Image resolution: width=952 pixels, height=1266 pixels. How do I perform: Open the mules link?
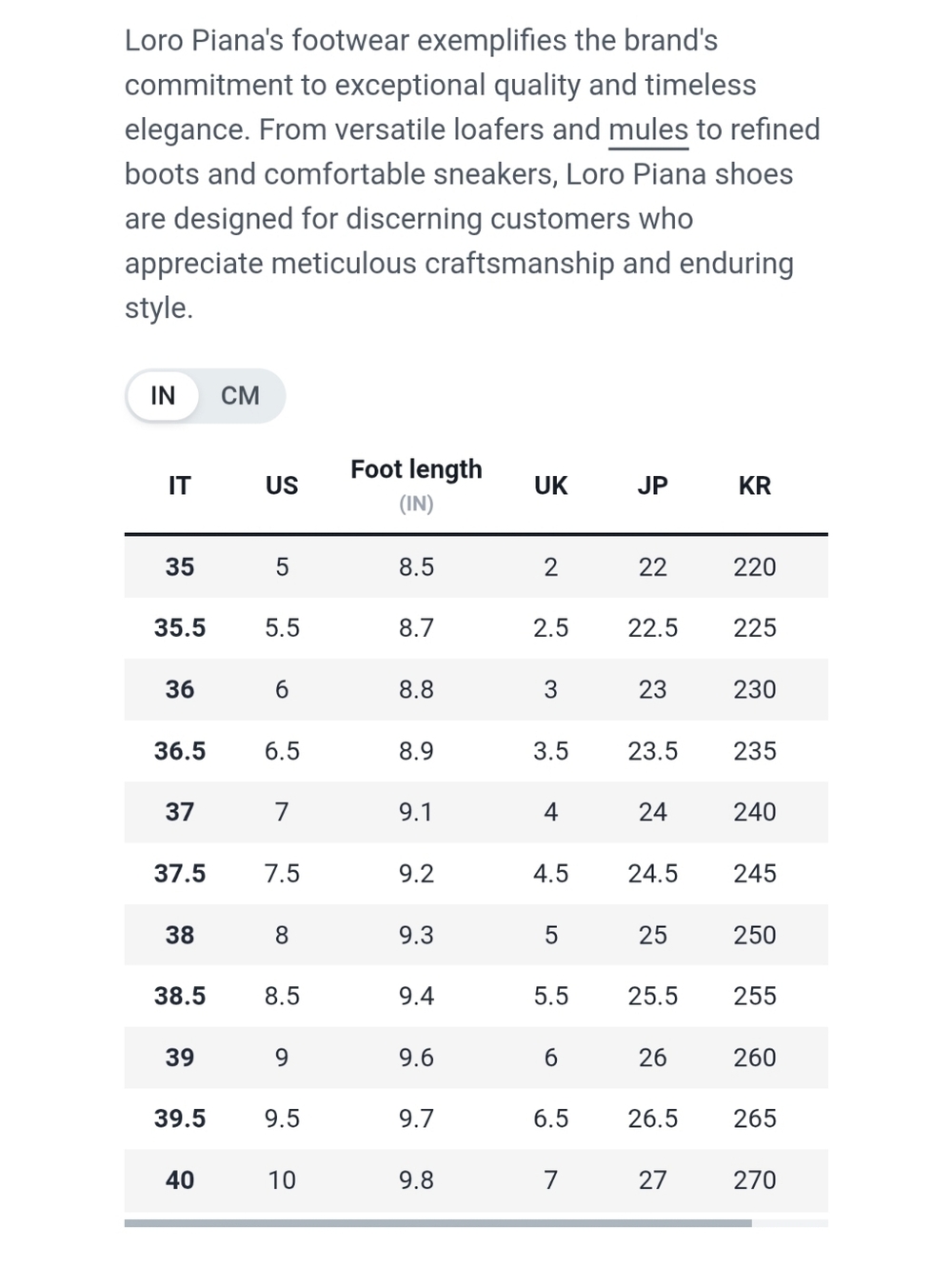[648, 129]
